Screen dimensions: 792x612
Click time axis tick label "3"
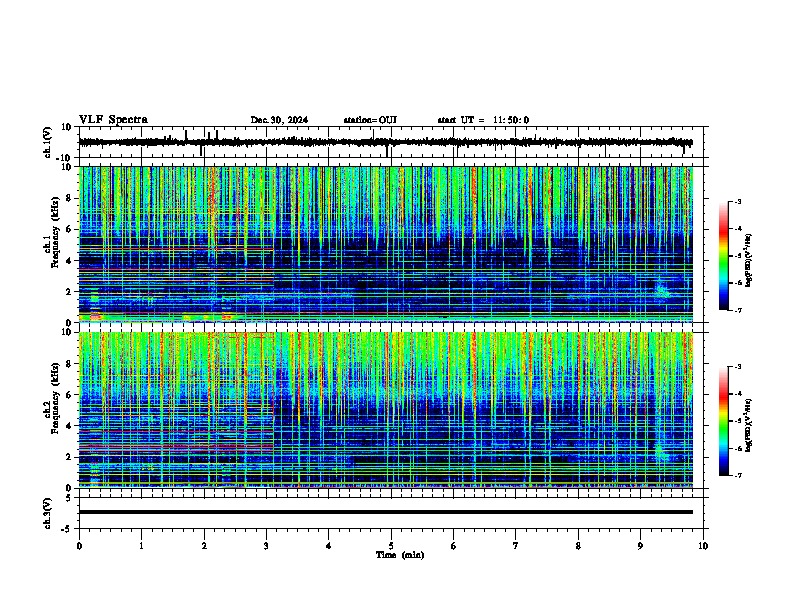click(266, 546)
